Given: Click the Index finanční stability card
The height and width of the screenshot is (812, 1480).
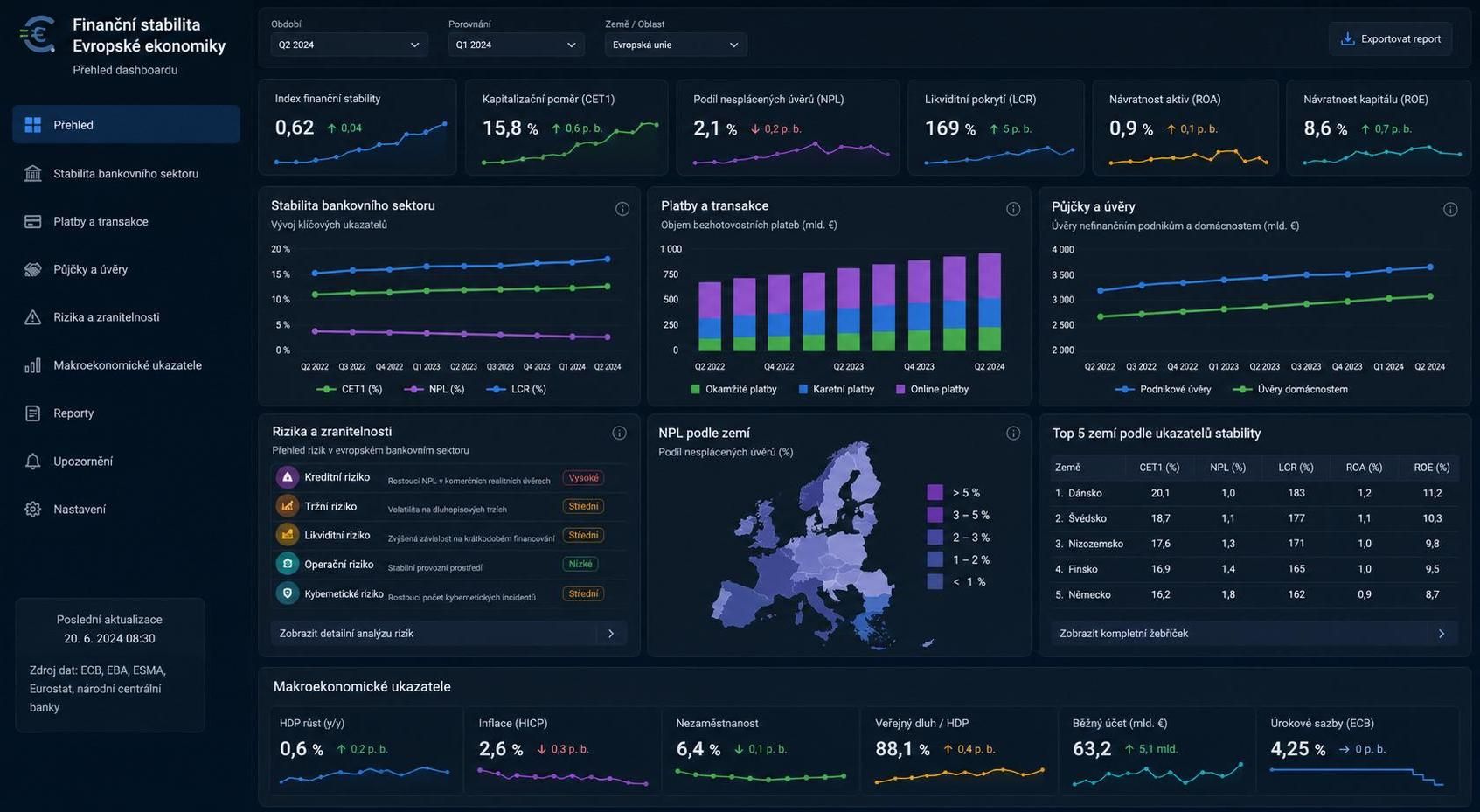Looking at the screenshot, I should [x=358, y=128].
